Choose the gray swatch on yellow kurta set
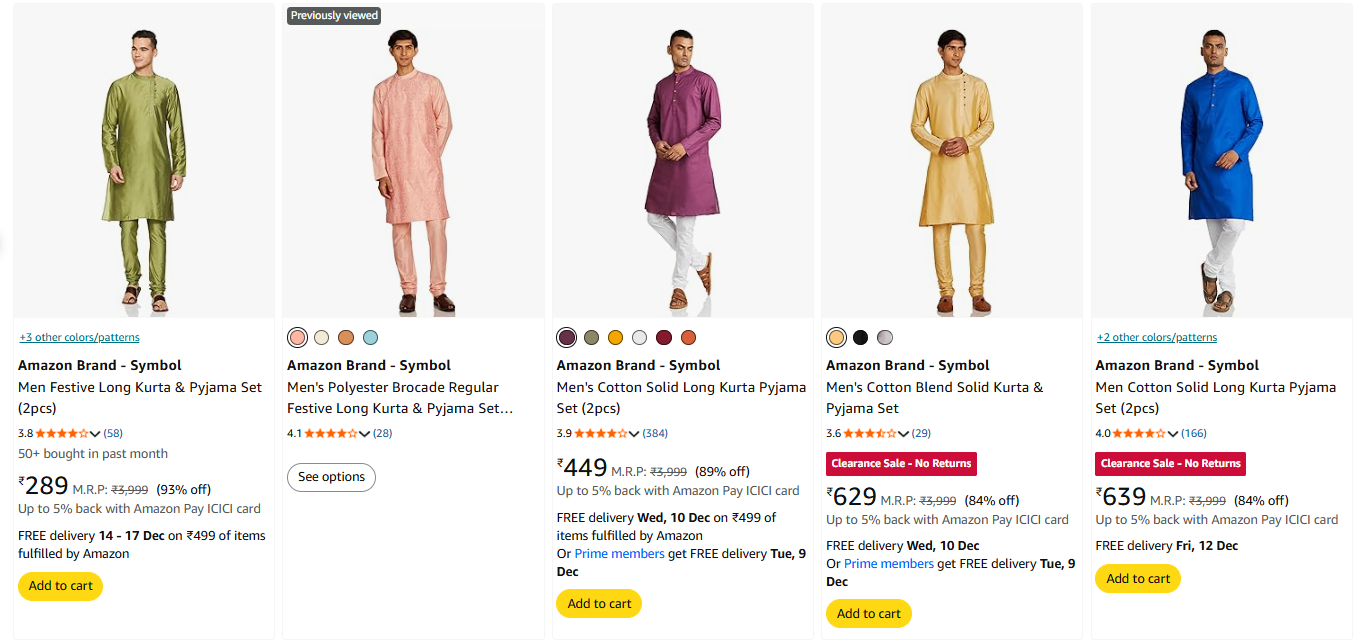Image resolution: width=1358 pixels, height=643 pixels. (884, 337)
